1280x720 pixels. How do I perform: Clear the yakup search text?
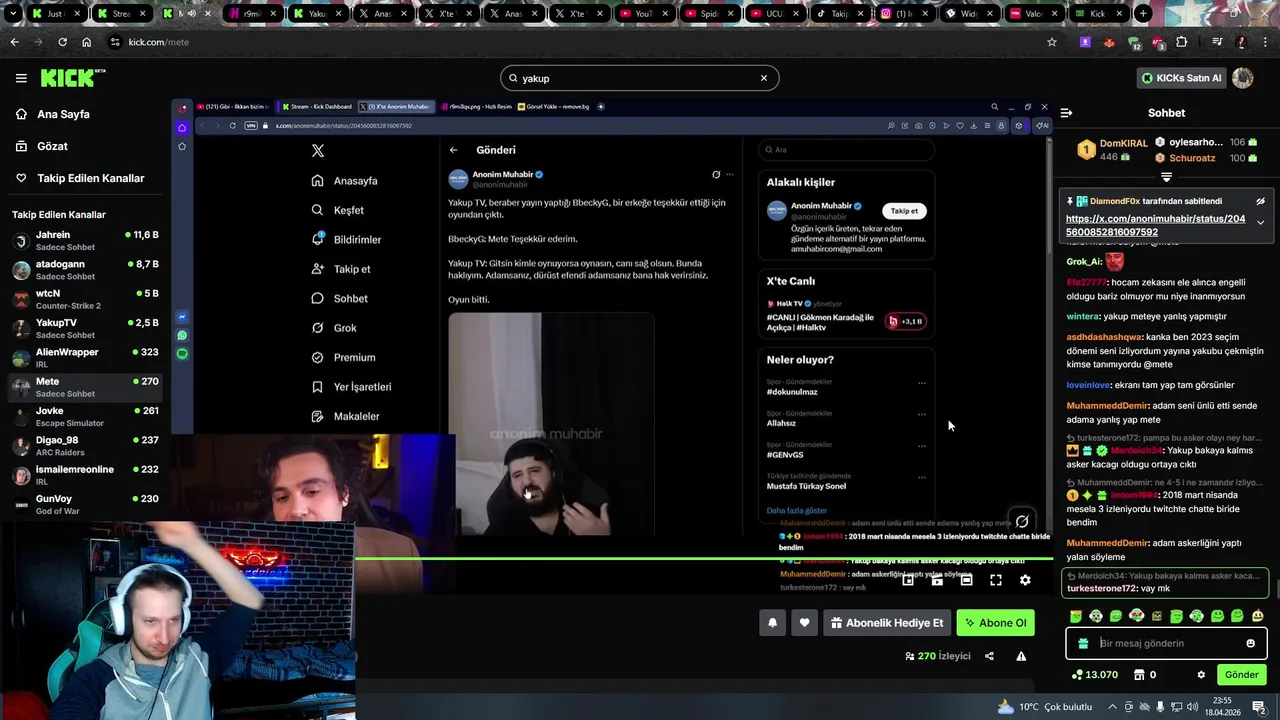coord(764,78)
